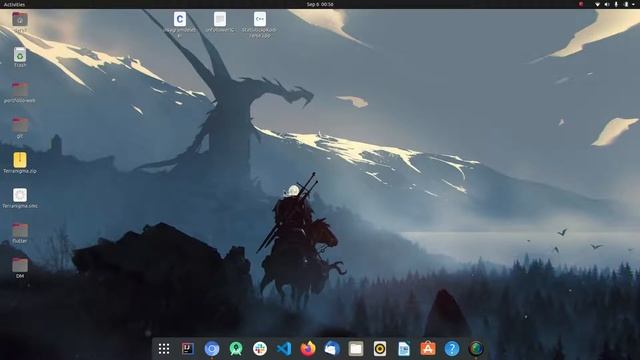Click the microphone indicator in top bar
The height and width of the screenshot is (360, 640).
click(x=616, y=4)
